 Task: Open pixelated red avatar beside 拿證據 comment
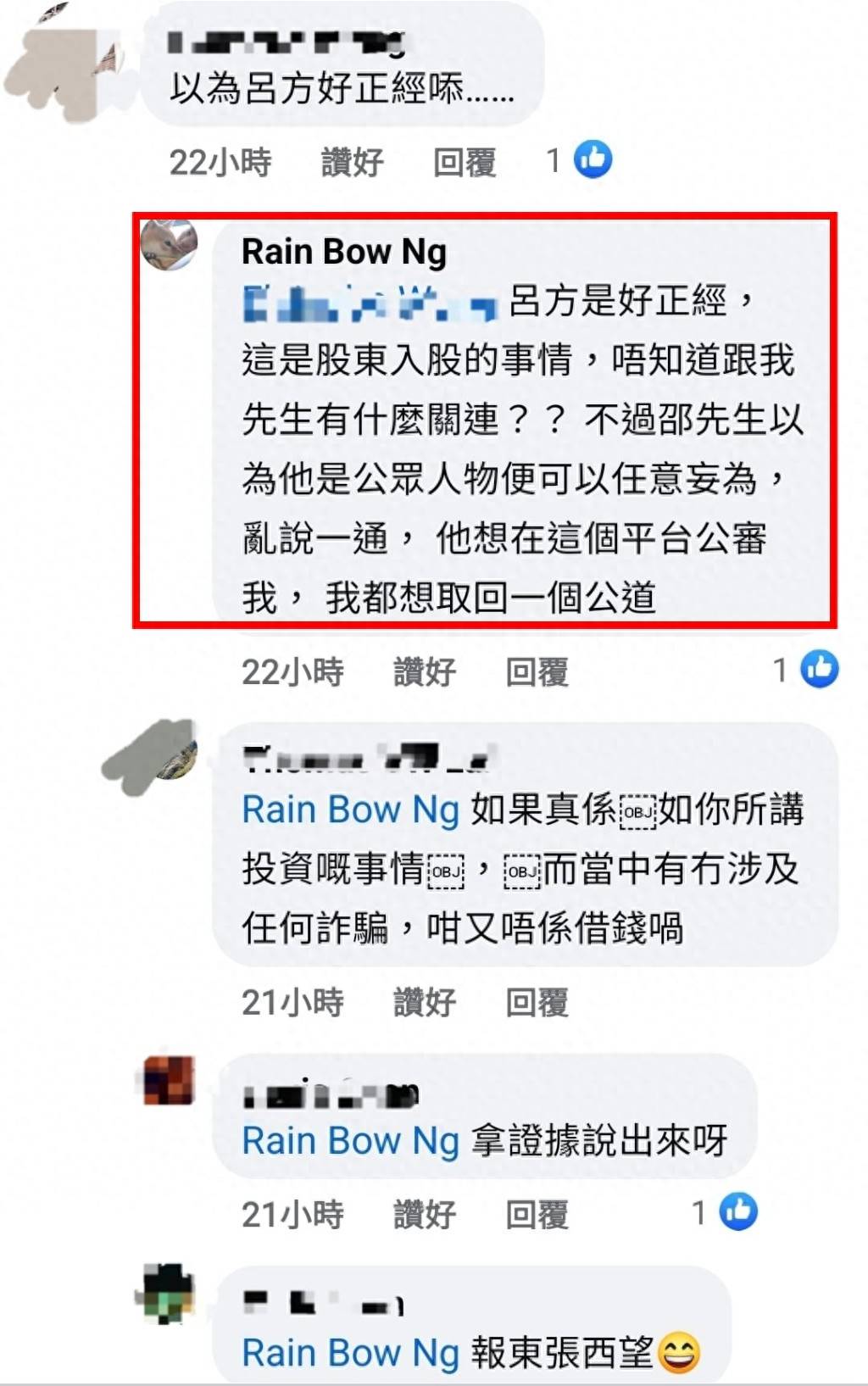click(x=169, y=1080)
